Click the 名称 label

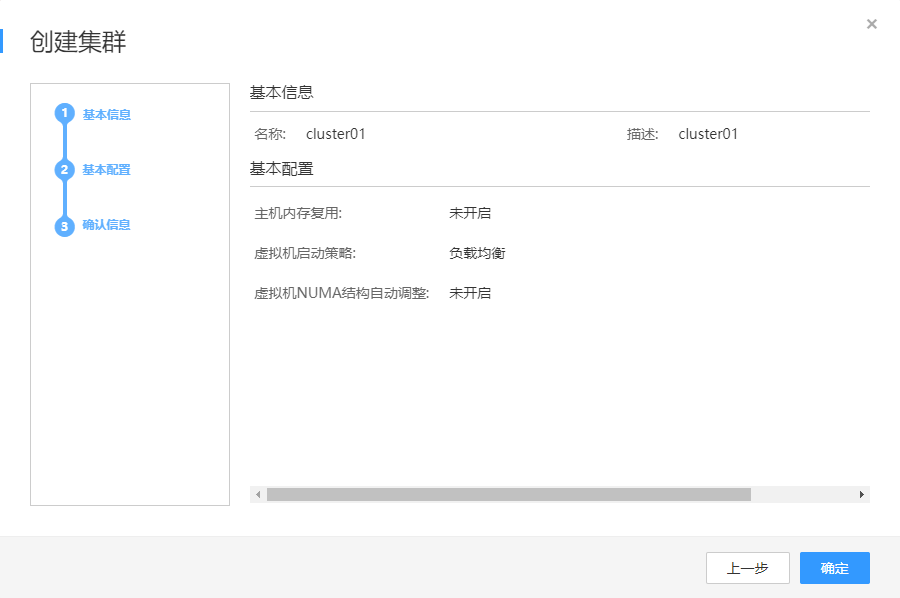[x=270, y=134]
